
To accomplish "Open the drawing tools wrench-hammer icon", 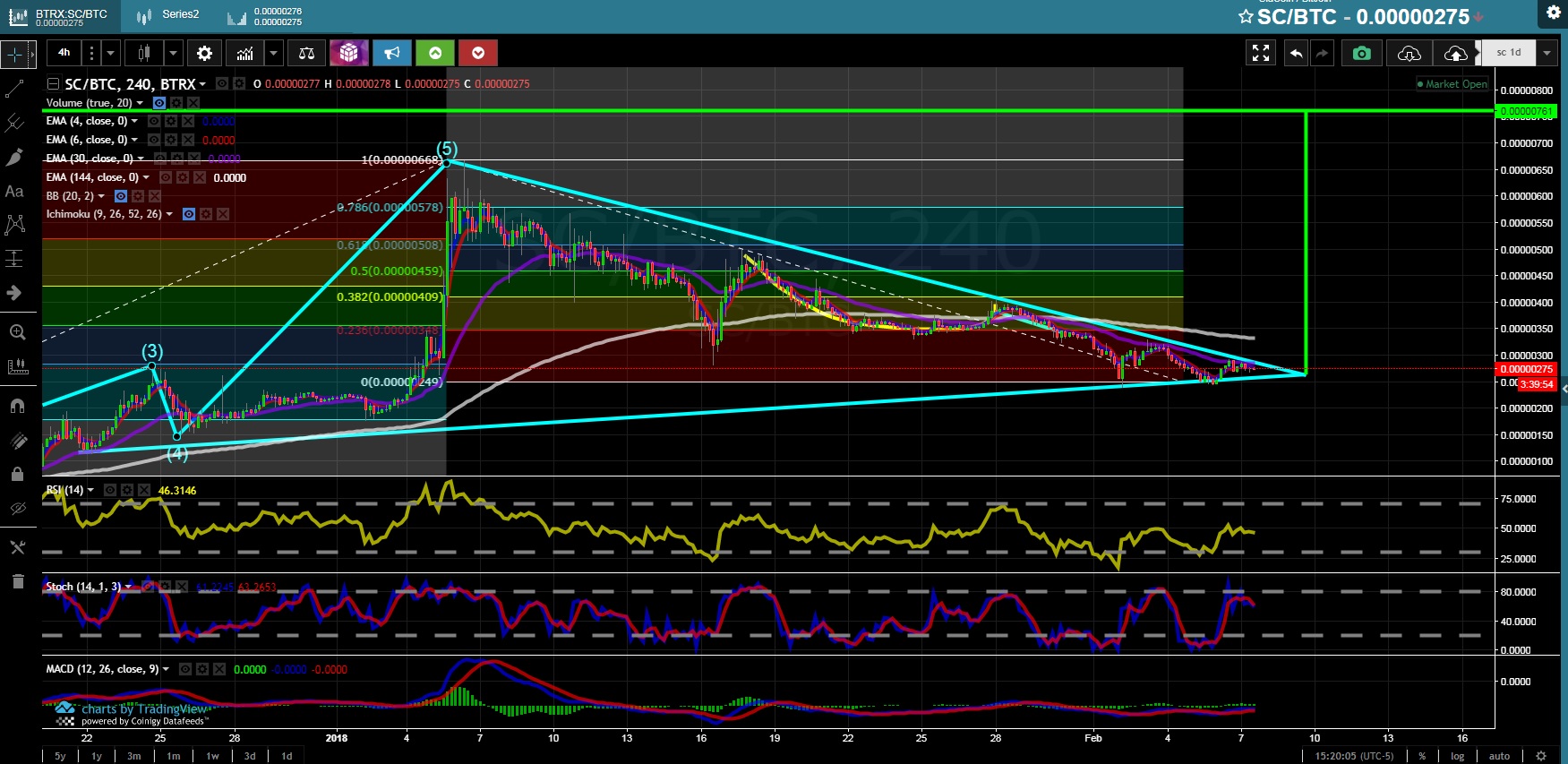I will click(17, 547).
